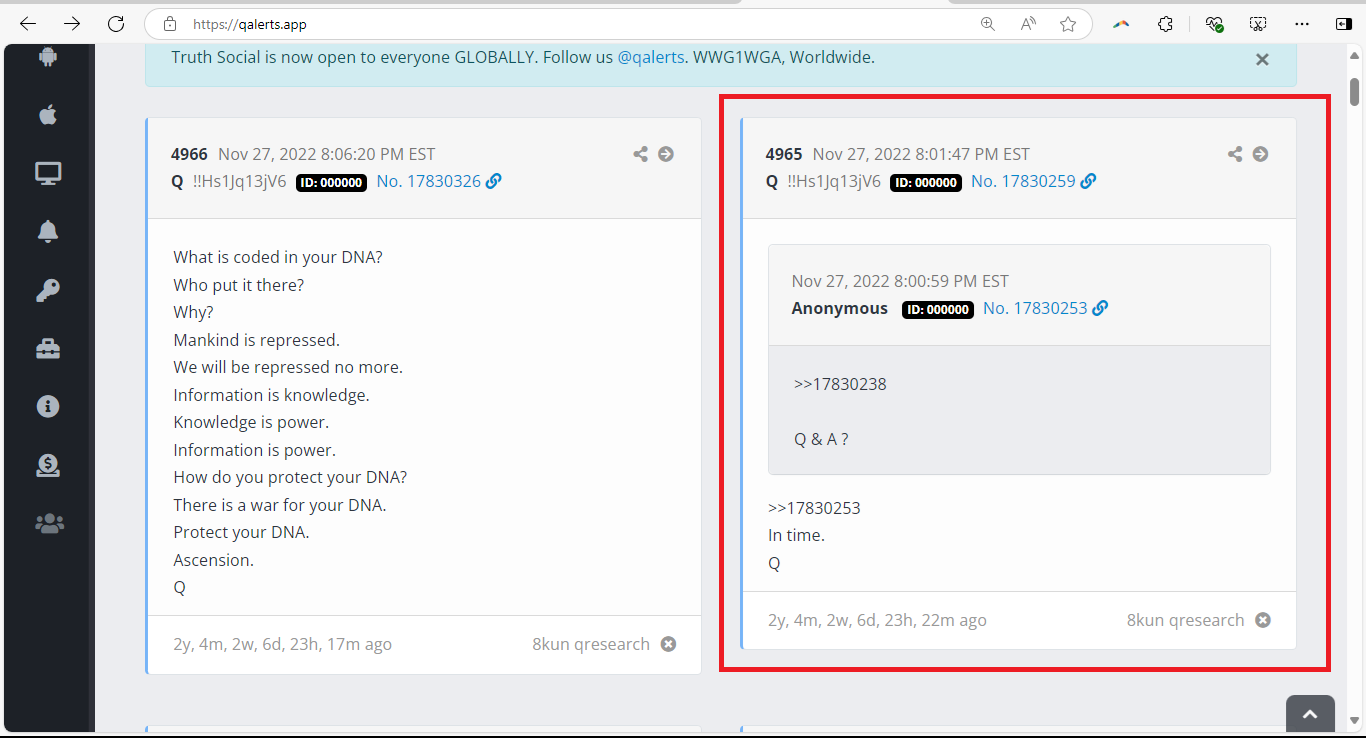Click 'Q & A ?' quoted text

821,439
